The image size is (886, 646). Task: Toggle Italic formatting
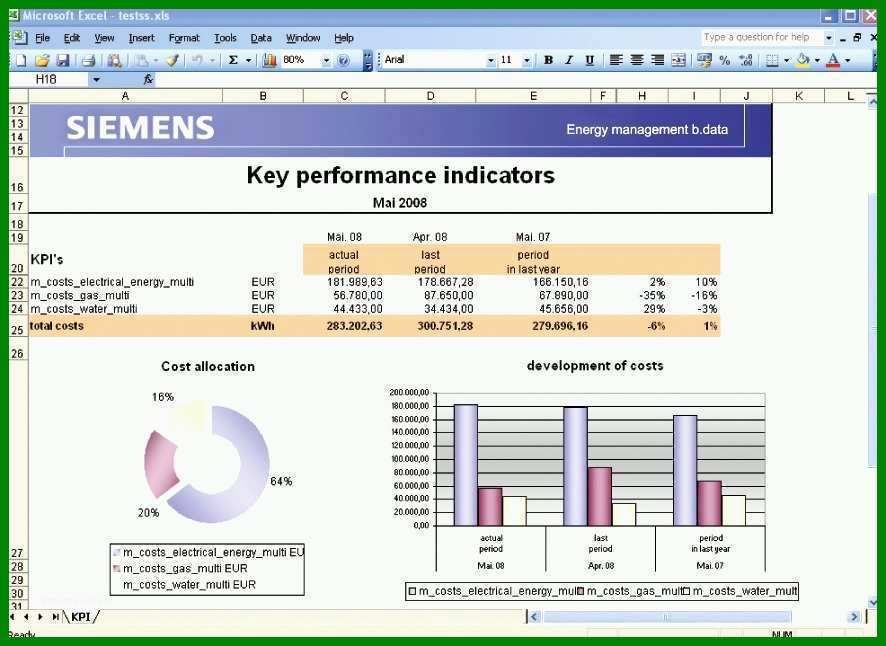(569, 60)
